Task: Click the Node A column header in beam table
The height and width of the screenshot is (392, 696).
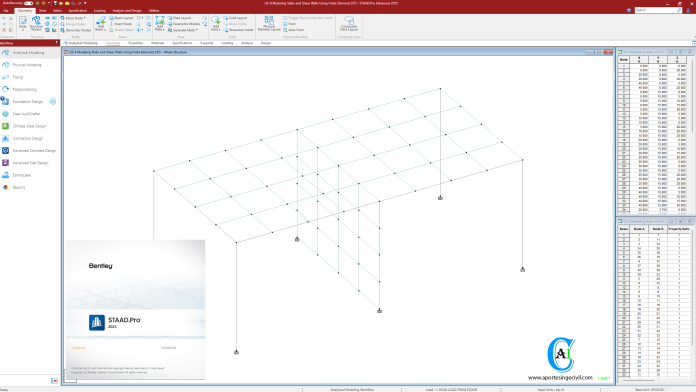Action: click(639, 229)
